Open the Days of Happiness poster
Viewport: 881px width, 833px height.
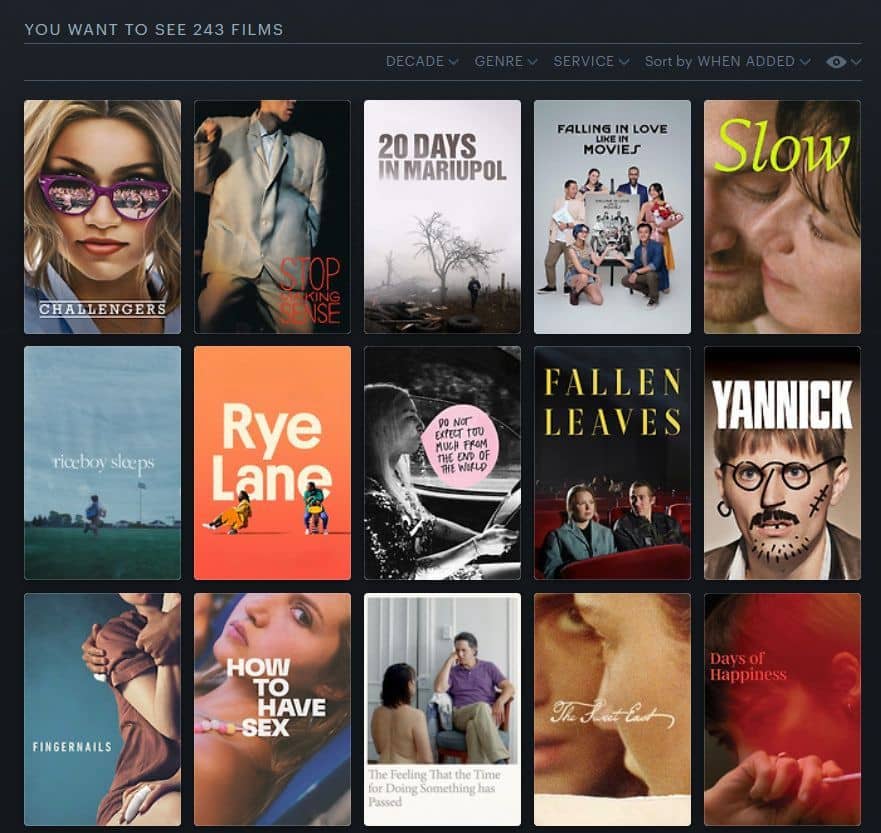pyautogui.click(x=782, y=709)
